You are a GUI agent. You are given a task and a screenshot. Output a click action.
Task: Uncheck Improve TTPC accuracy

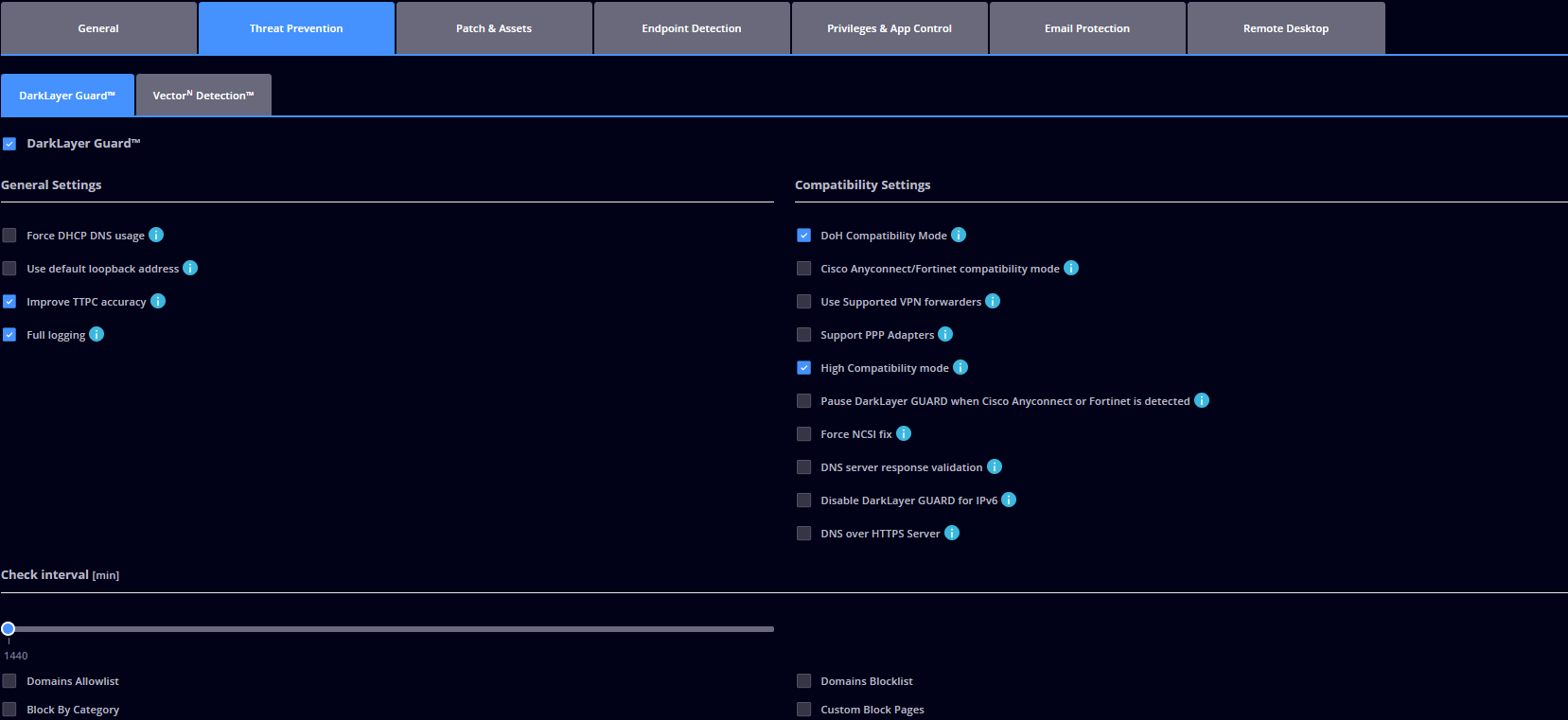click(9, 302)
